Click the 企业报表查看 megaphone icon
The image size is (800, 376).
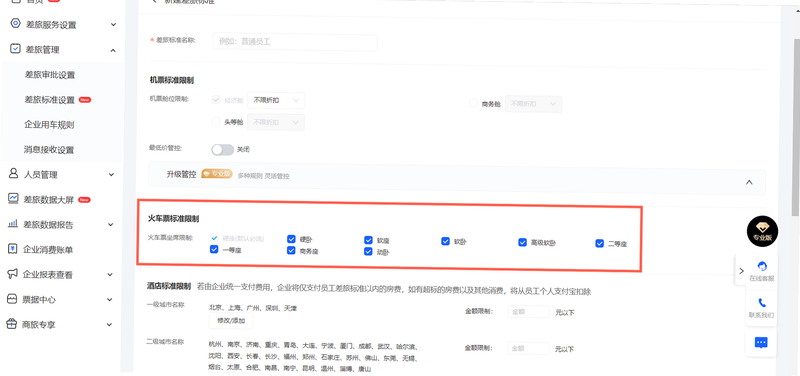click(x=12, y=274)
